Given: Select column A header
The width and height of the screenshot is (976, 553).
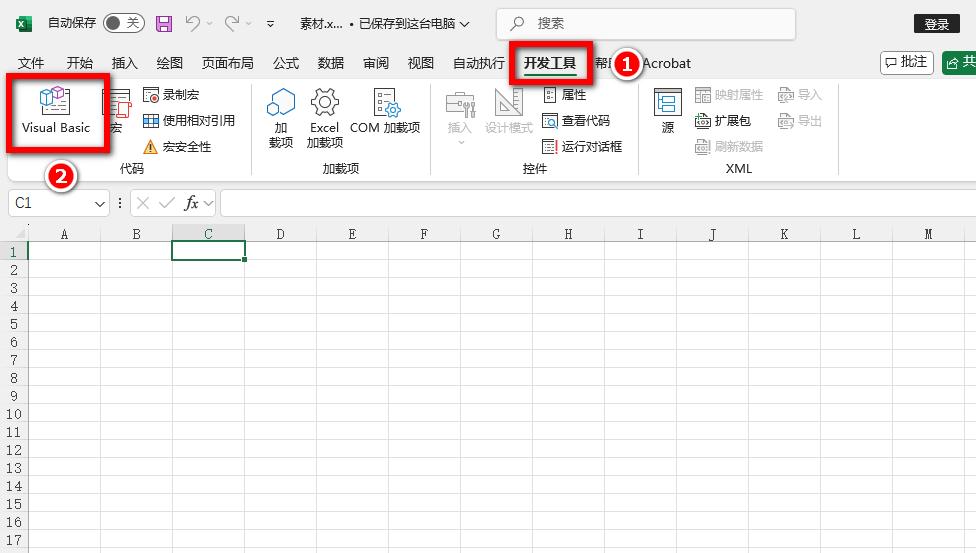Looking at the screenshot, I should 64,234.
